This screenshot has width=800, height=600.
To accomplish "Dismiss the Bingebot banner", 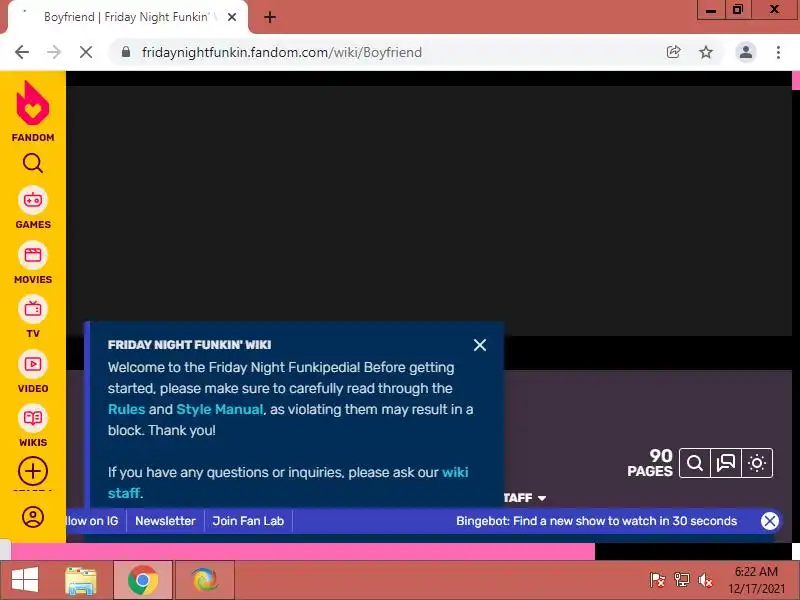I will [769, 521].
